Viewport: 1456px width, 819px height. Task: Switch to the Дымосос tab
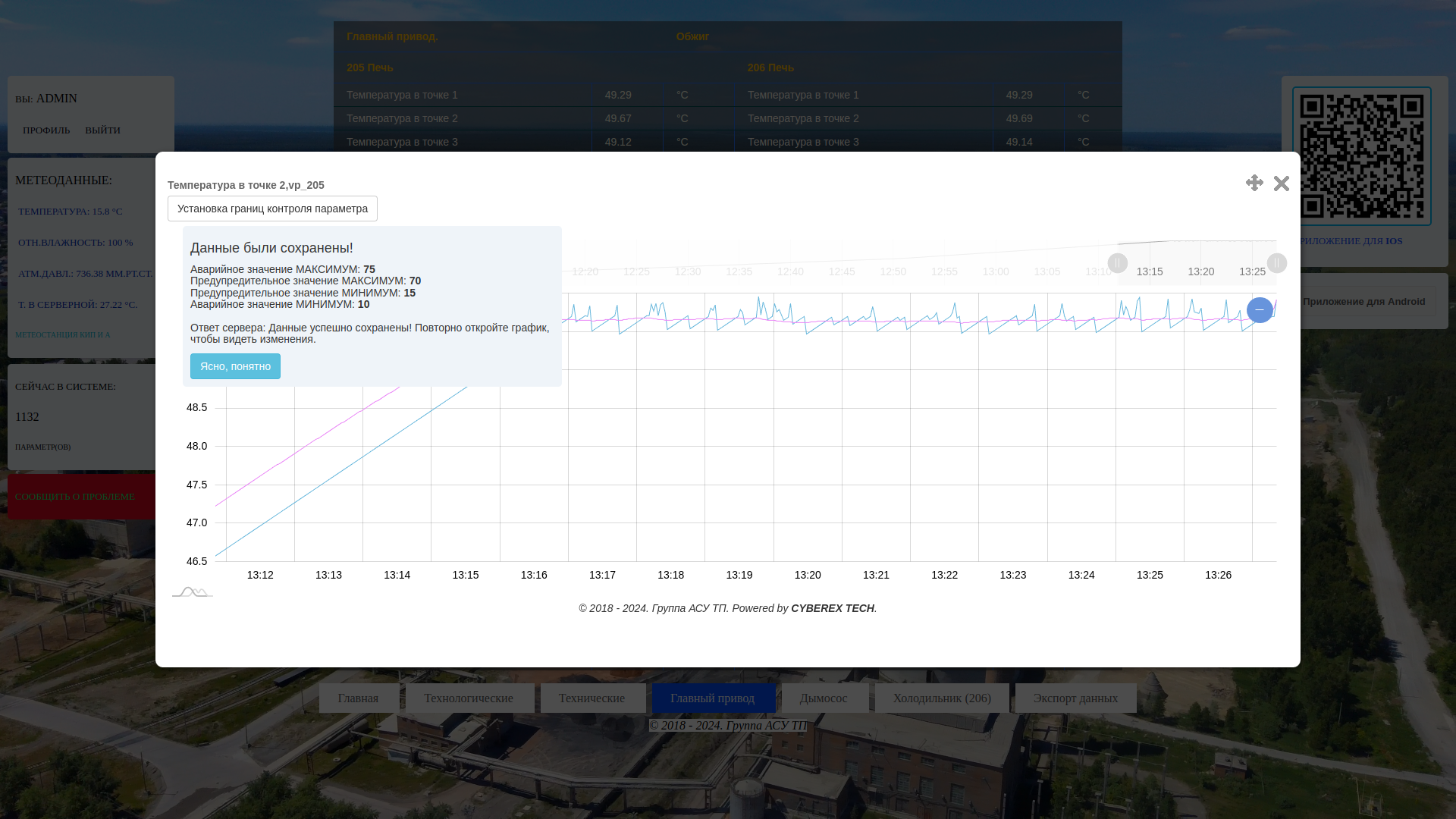pos(824,698)
